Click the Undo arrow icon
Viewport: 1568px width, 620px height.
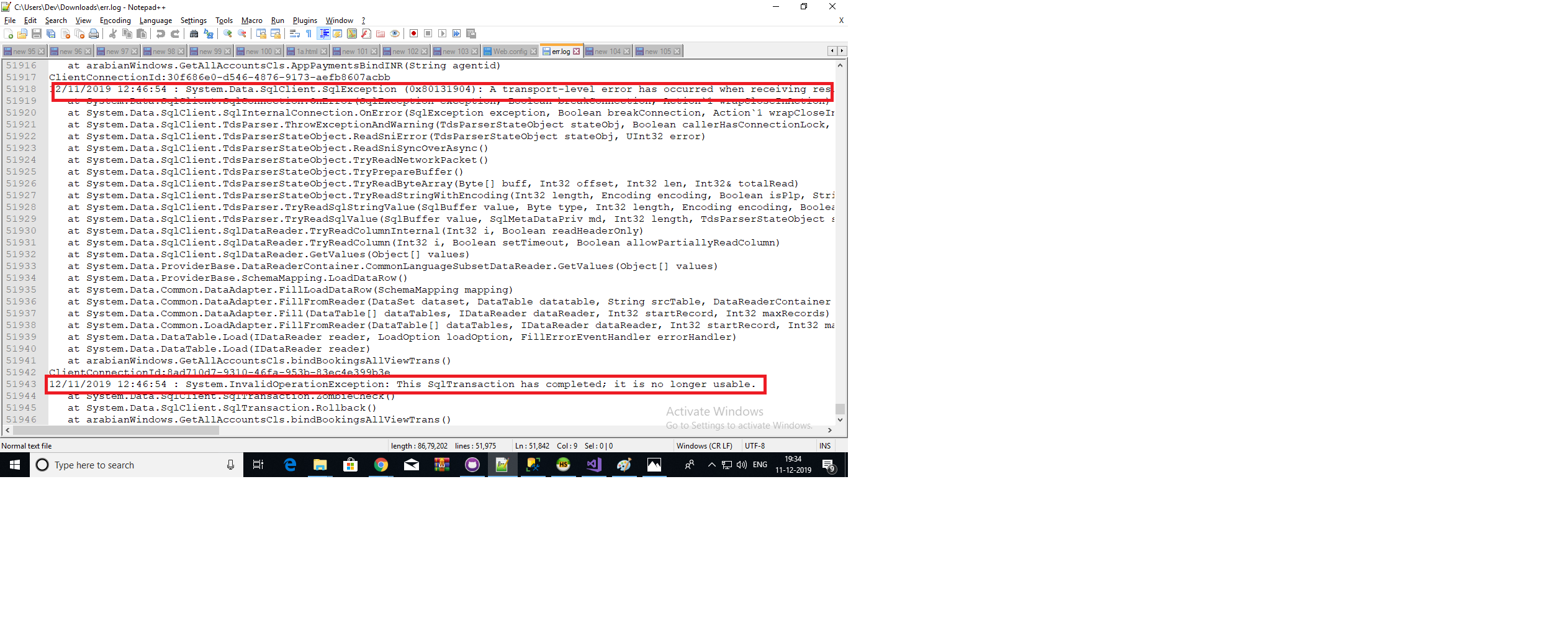click(x=161, y=34)
